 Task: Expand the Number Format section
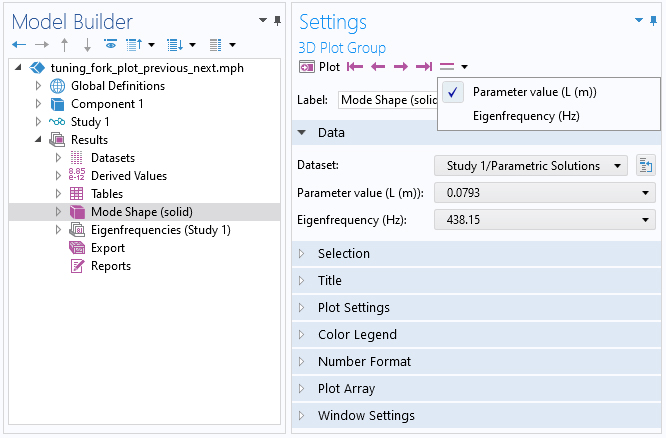[x=302, y=362]
